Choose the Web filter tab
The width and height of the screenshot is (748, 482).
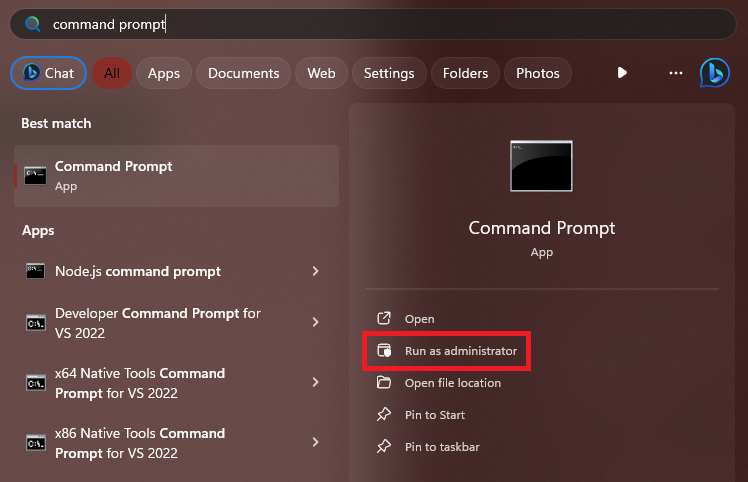(x=321, y=73)
